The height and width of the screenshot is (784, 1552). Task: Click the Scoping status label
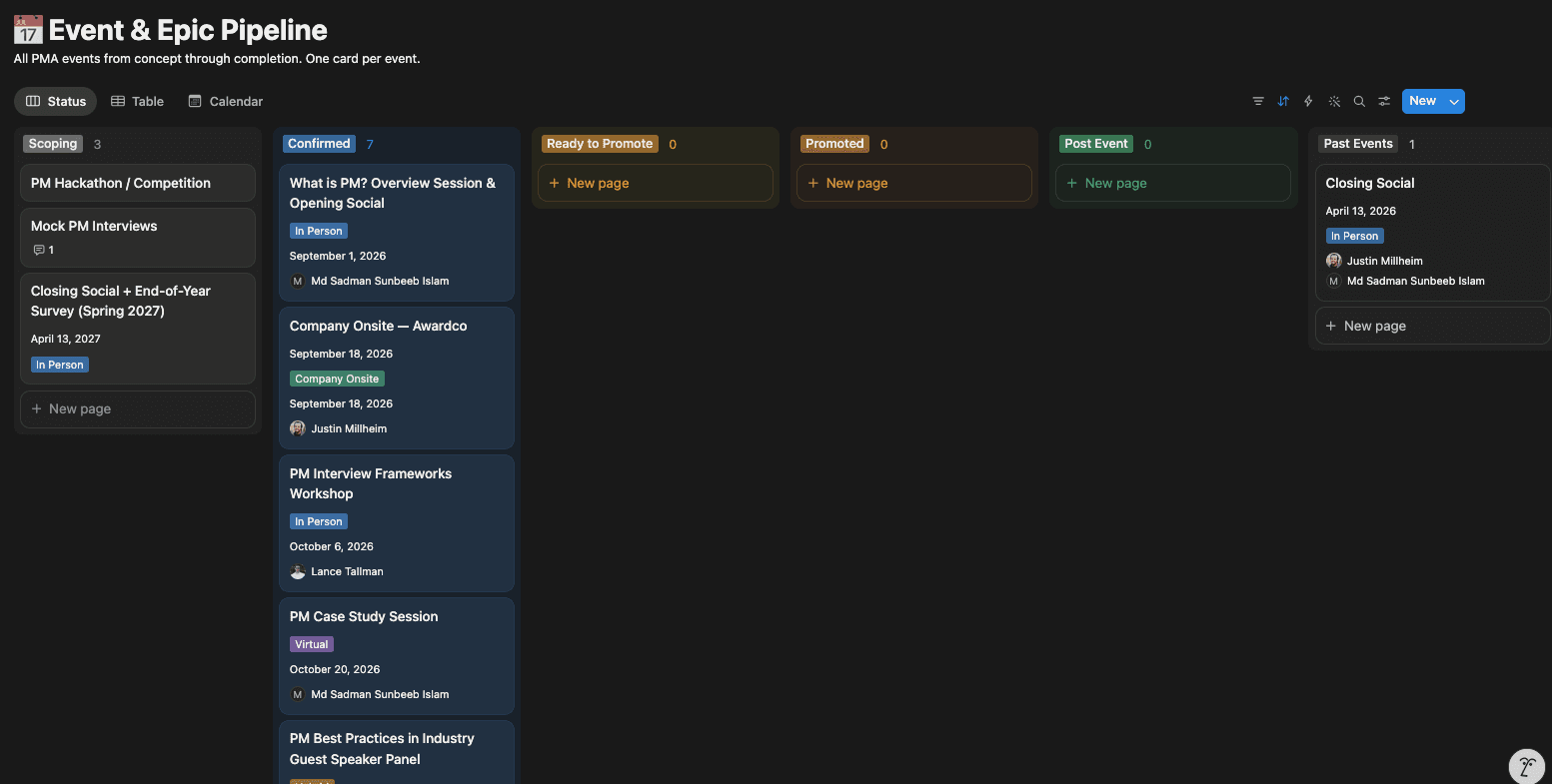pyautogui.click(x=53, y=144)
